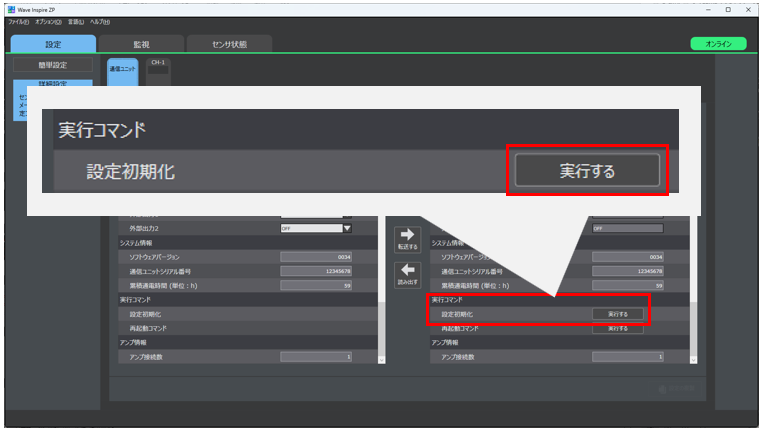Click 実行する for 設定初期化 in the settings list
Image resolution: width=759 pixels, height=429 pixels.
[x=618, y=314]
